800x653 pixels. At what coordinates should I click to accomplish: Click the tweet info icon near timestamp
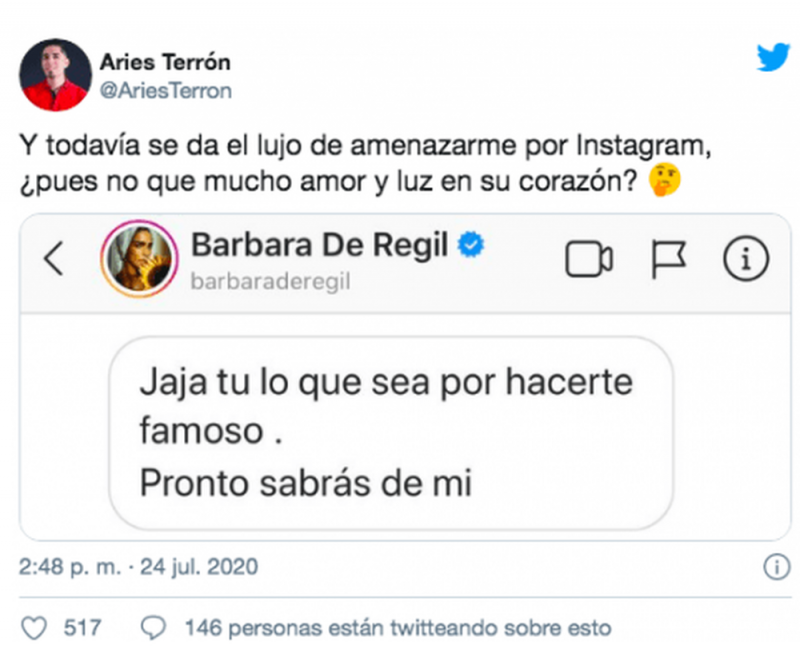coord(777,567)
